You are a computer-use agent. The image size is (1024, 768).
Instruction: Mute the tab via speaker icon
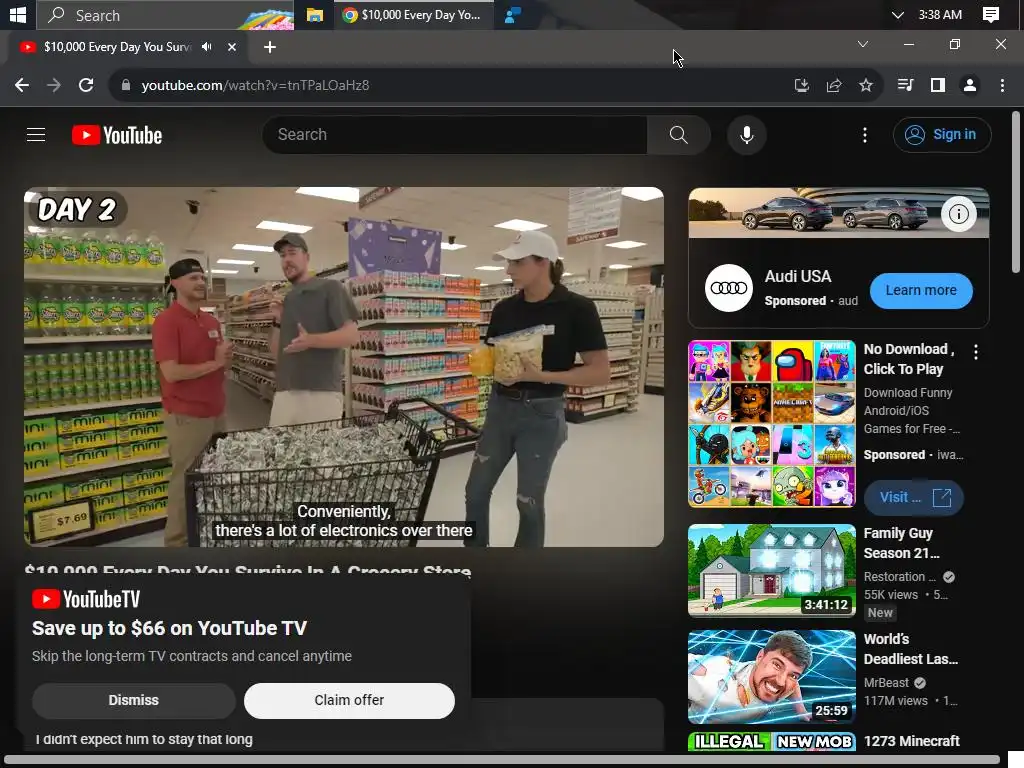click(x=207, y=47)
